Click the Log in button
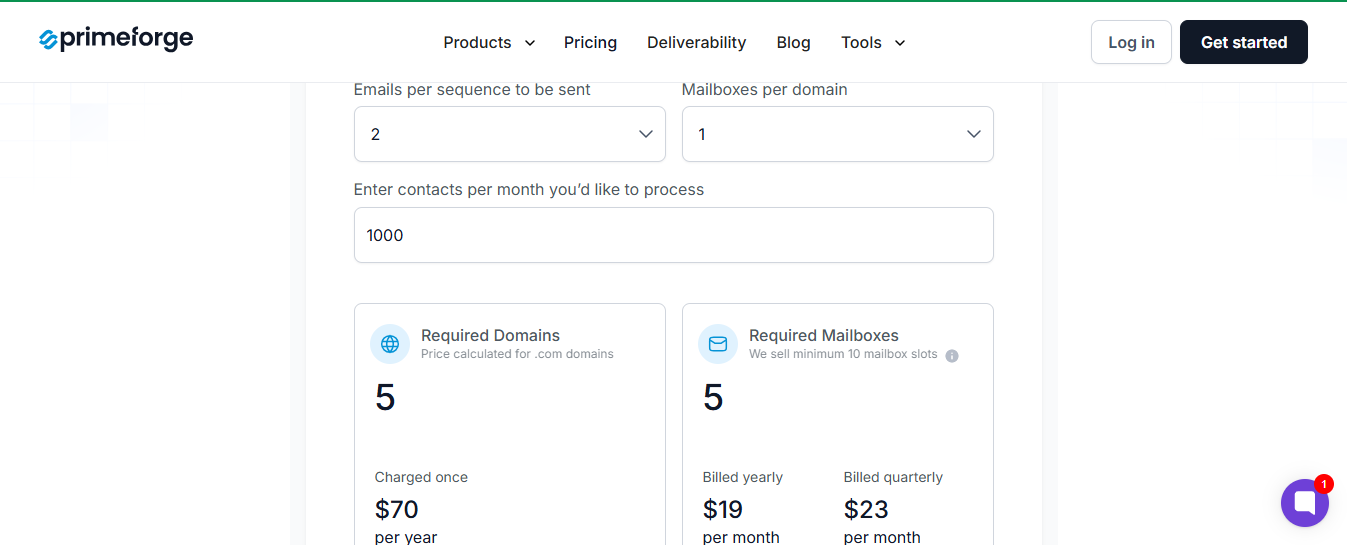This screenshot has width=1347, height=545. [x=1131, y=42]
